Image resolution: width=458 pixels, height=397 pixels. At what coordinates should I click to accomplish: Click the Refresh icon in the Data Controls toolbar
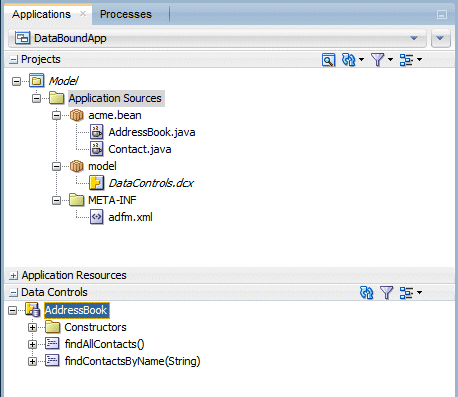point(366,293)
